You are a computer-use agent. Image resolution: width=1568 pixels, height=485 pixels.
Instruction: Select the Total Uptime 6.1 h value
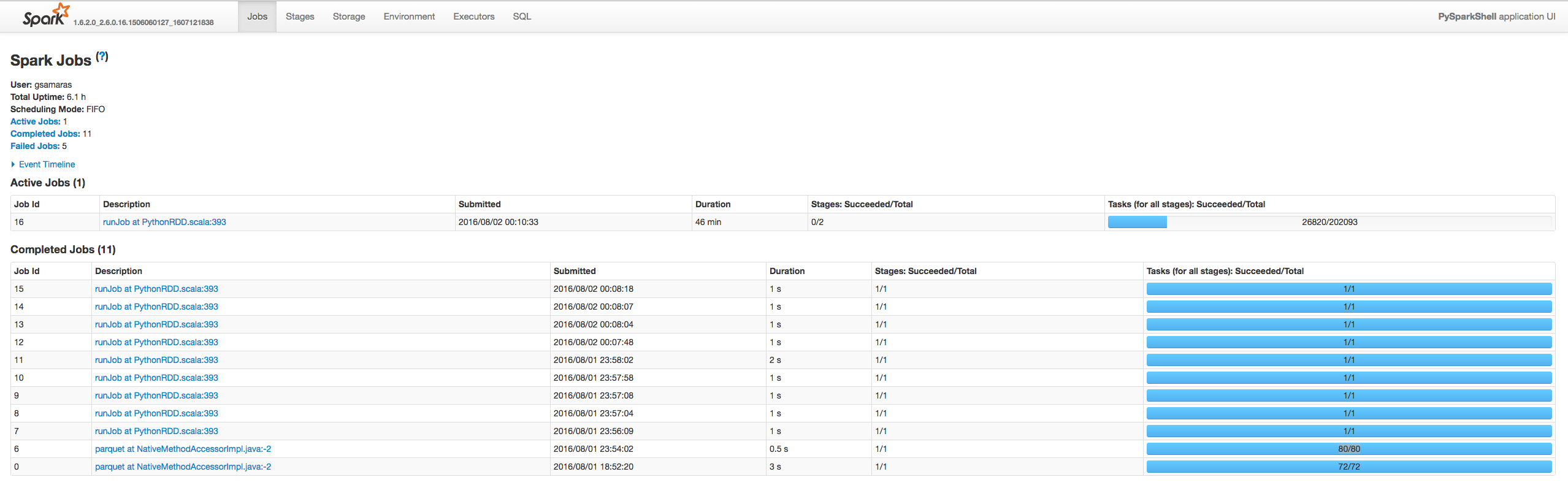point(76,97)
